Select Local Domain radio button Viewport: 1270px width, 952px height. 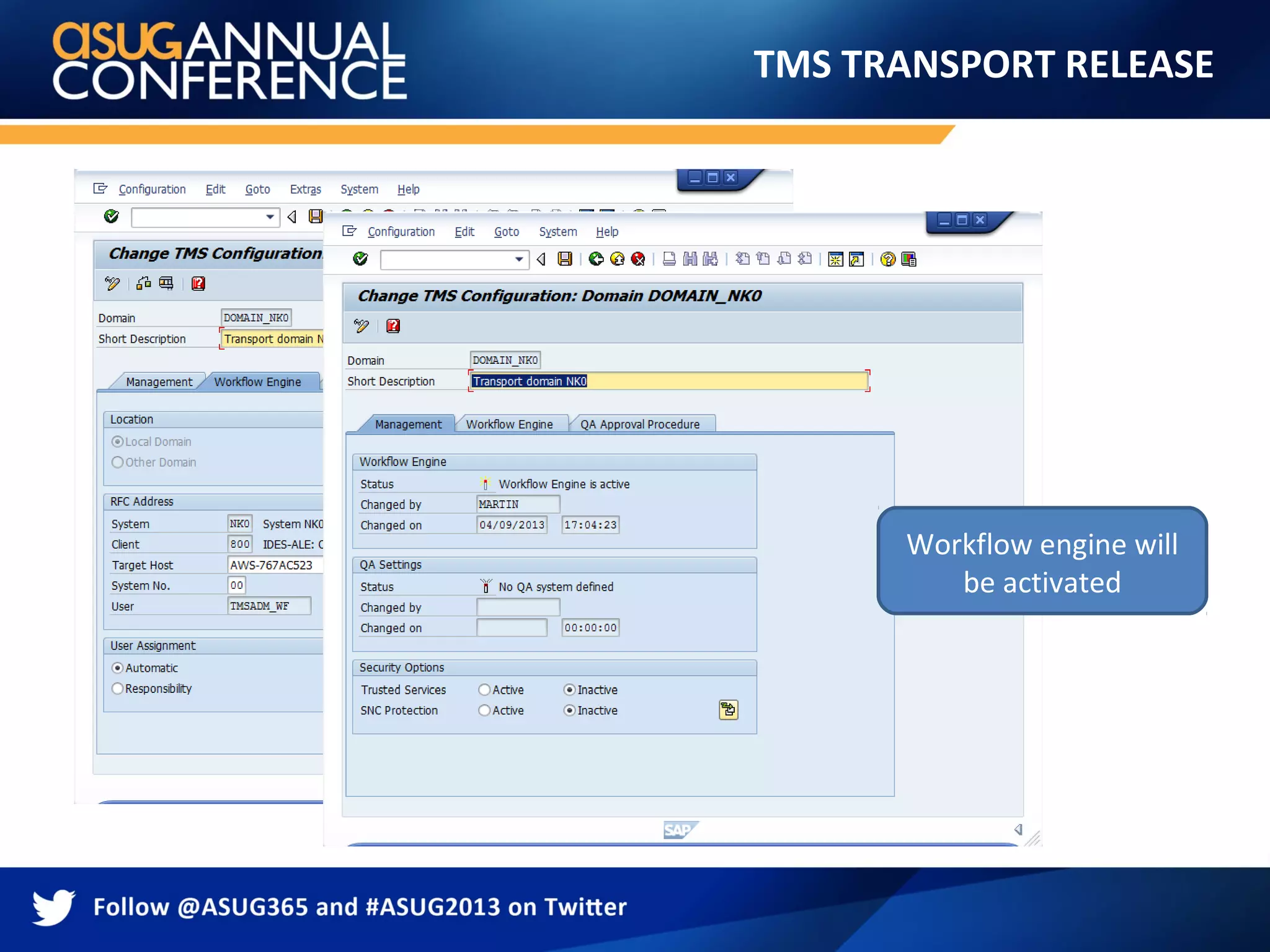(x=117, y=442)
